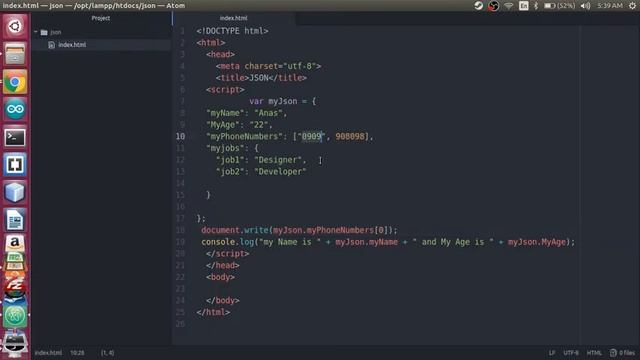The image size is (640, 360).
Task: Show the 5:39 AM clock calendar
Action: click(610, 6)
